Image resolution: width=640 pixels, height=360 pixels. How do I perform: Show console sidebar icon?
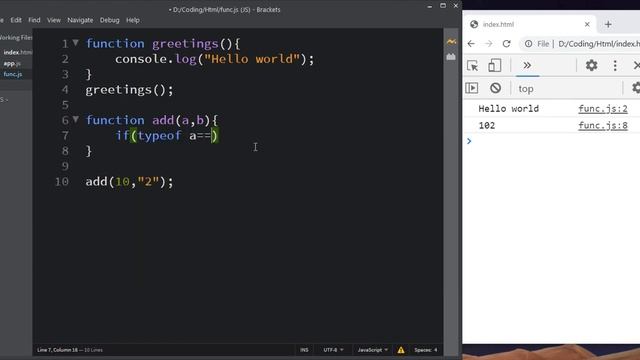472,88
